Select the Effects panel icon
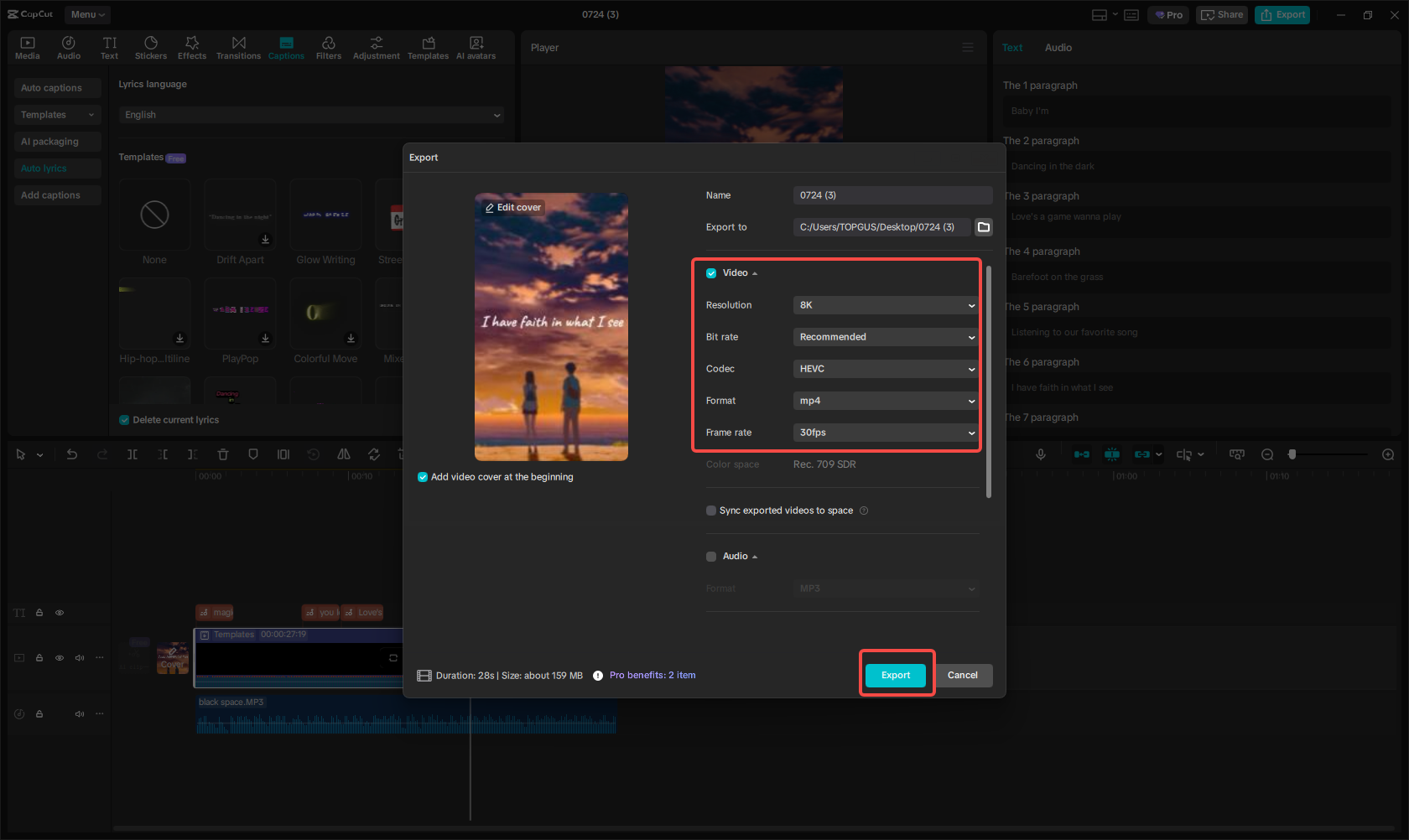The image size is (1409, 840). [192, 46]
